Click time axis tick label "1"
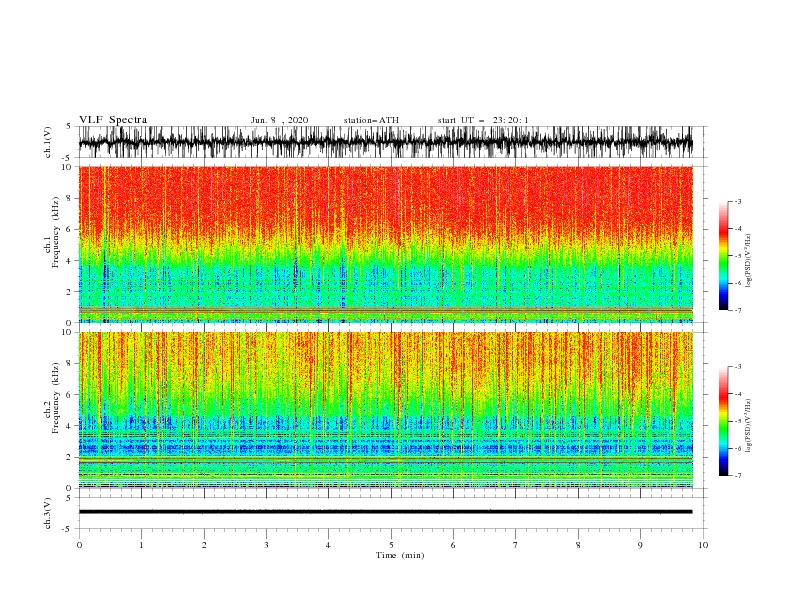 (141, 545)
